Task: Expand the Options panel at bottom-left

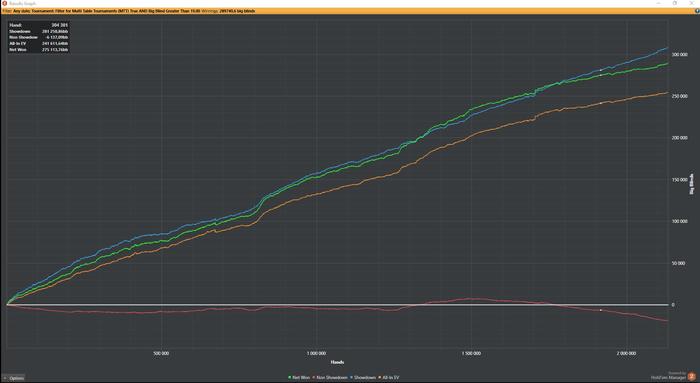Action: tap(13, 378)
